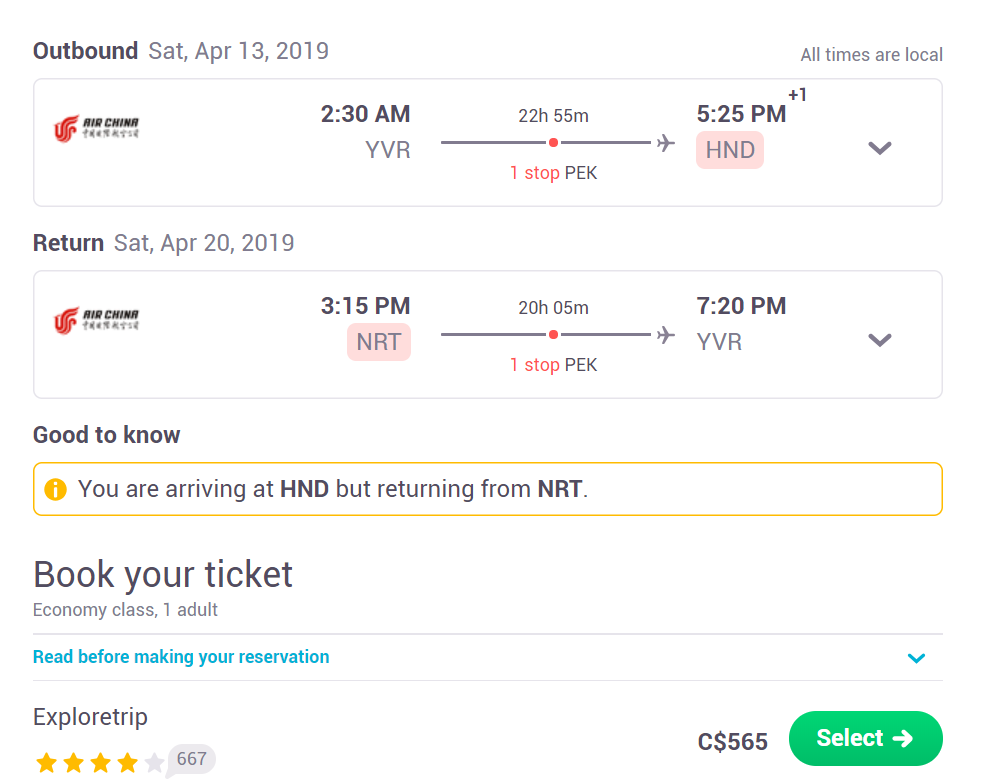Click the 667 reviews count bubble
Image resolution: width=999 pixels, height=783 pixels.
[x=192, y=759]
